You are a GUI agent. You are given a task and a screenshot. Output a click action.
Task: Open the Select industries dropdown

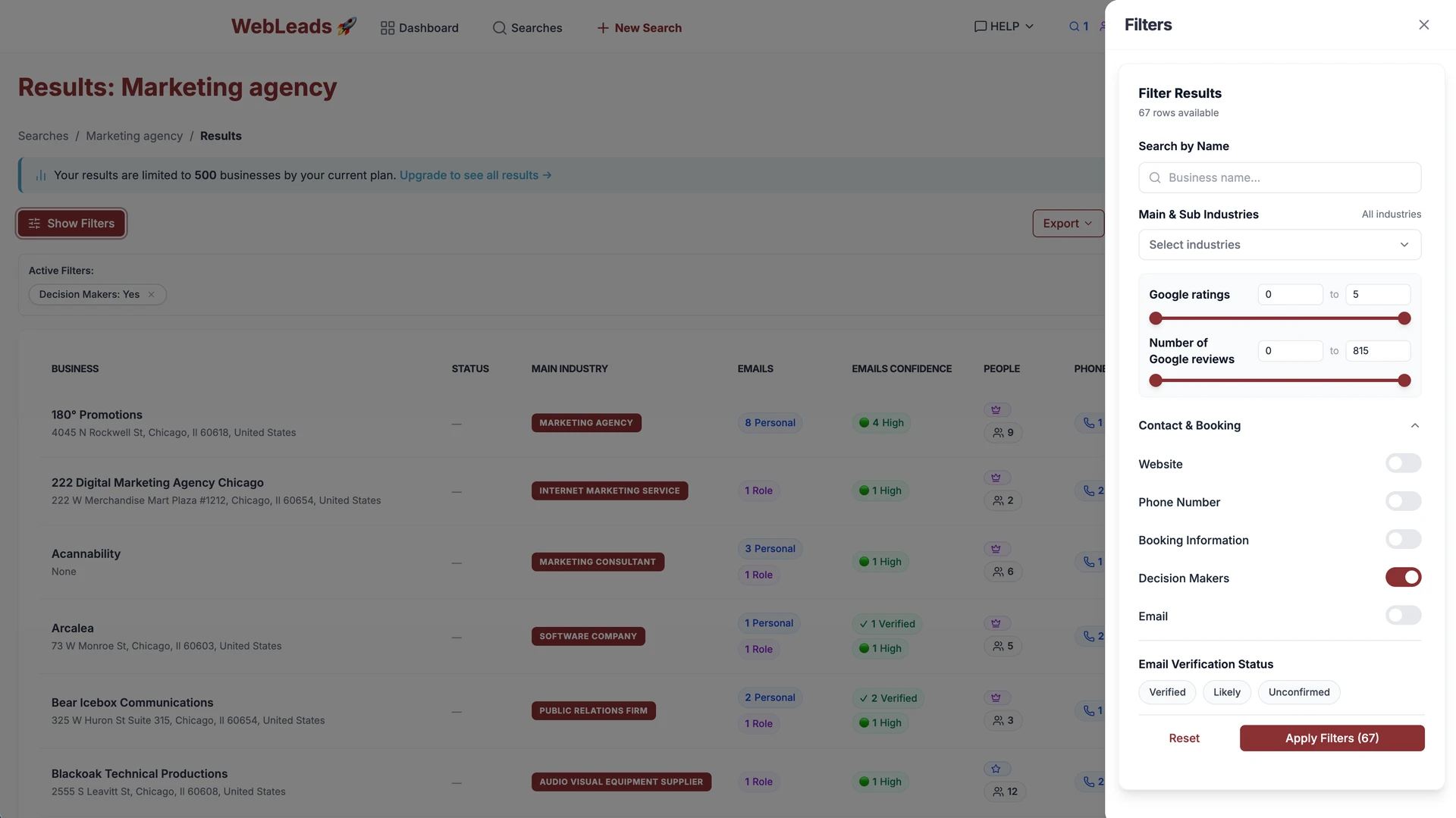(x=1279, y=245)
